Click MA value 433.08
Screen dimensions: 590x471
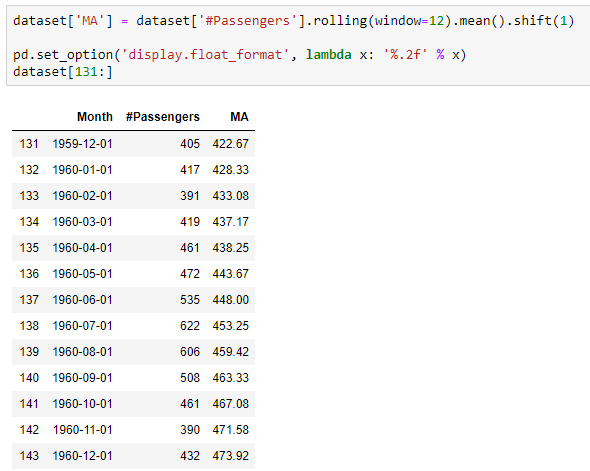pos(231,196)
